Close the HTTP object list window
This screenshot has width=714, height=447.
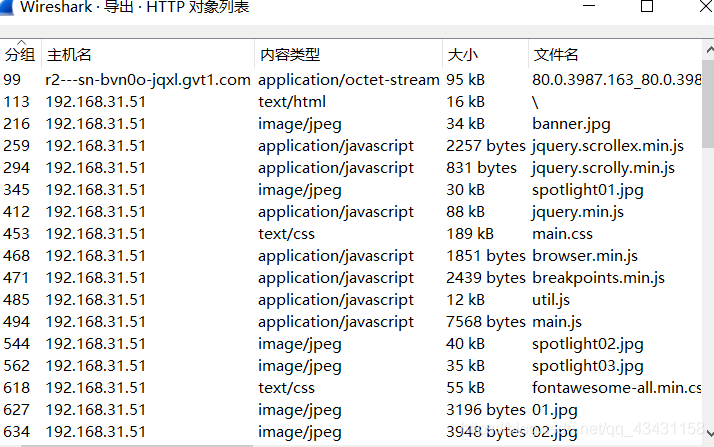706,6
